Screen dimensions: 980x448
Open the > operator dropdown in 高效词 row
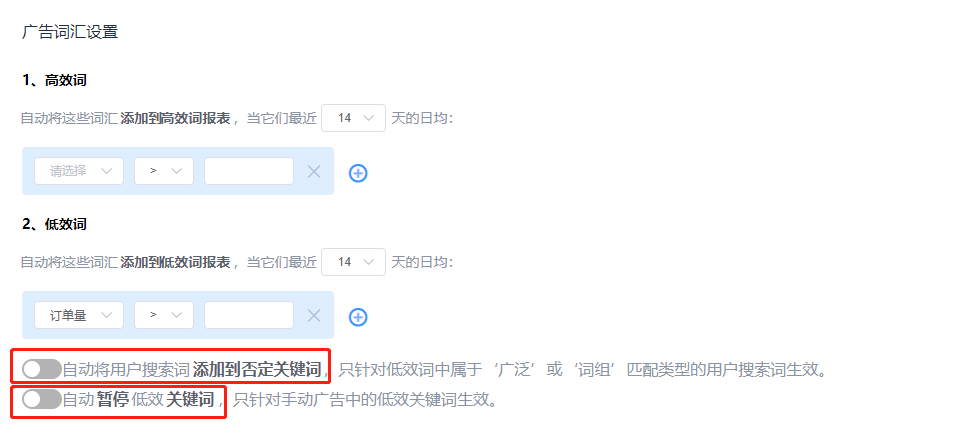click(x=164, y=171)
